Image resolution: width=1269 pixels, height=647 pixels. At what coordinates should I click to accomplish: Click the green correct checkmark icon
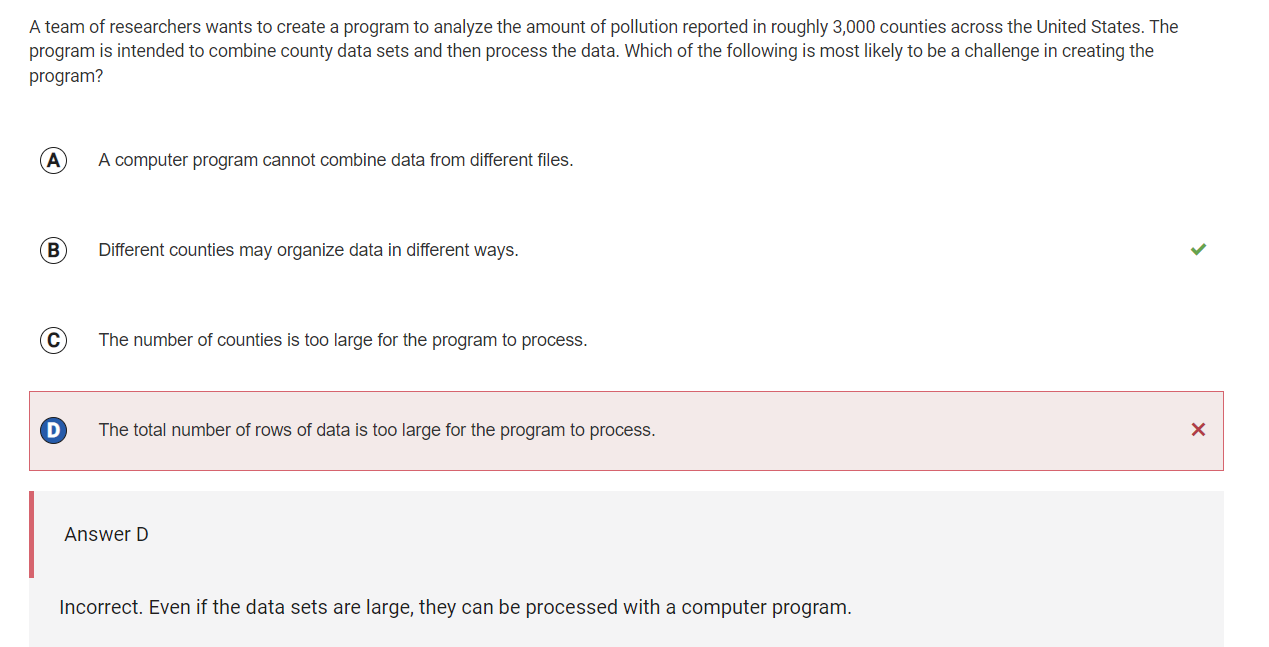pyautogui.click(x=1198, y=249)
